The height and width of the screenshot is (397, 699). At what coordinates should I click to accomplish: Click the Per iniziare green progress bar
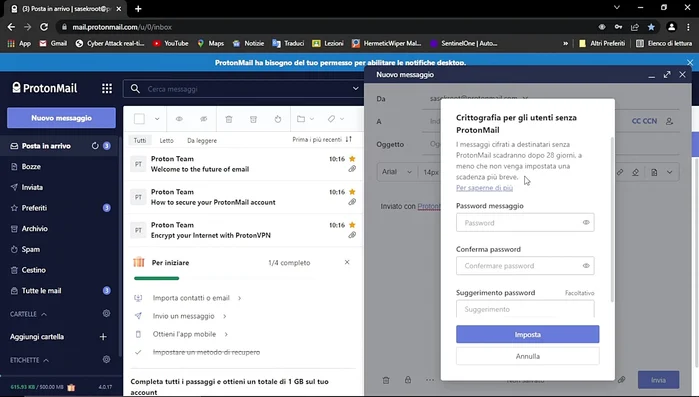click(x=156, y=278)
